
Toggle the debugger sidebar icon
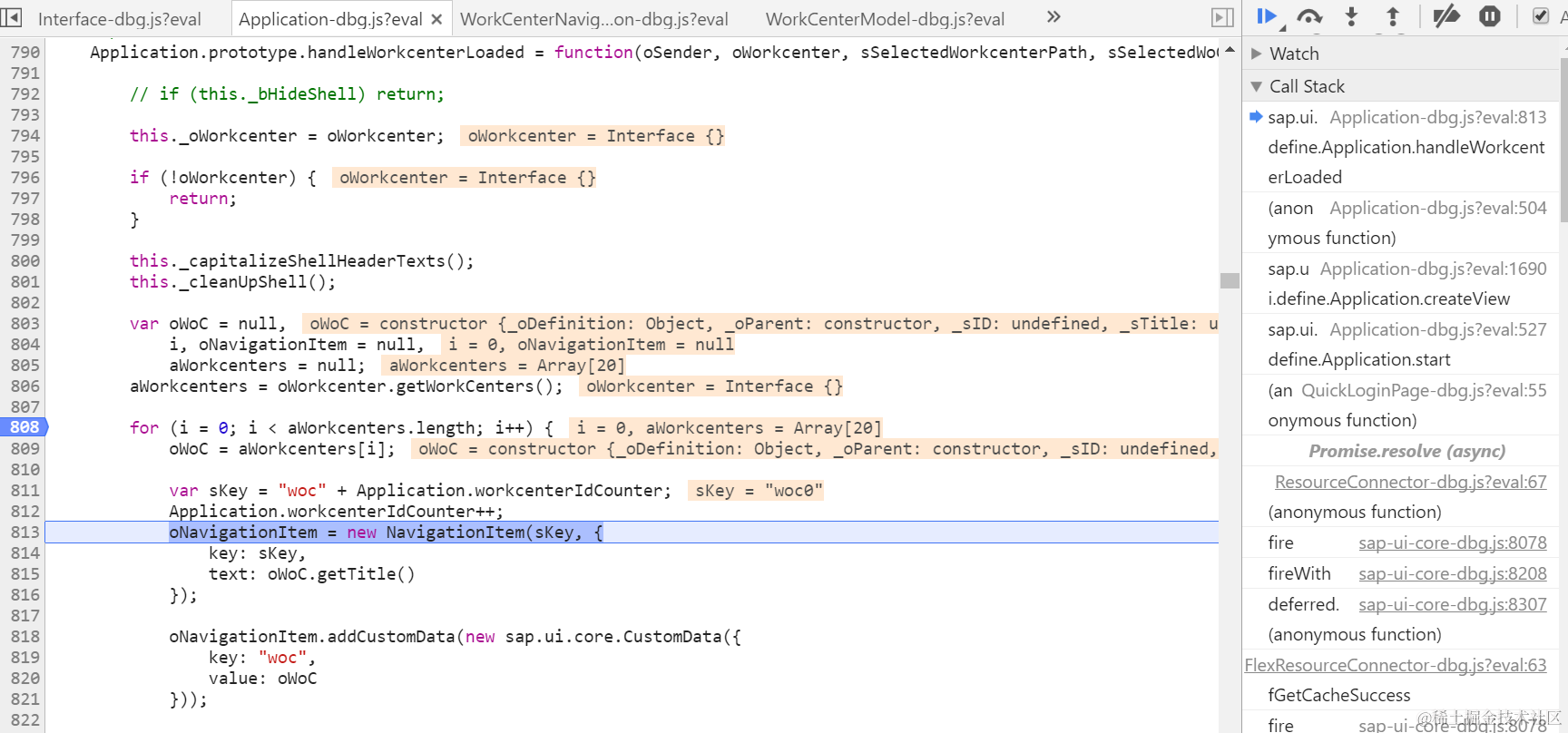click(x=1222, y=17)
